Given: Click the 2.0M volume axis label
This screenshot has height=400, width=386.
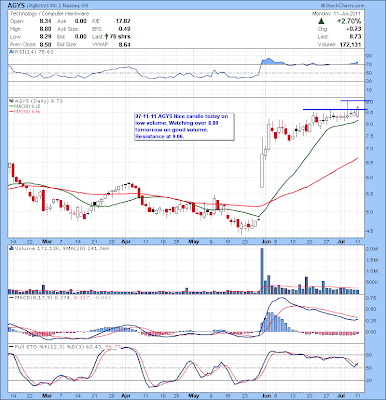Looking at the screenshot, I should tap(372, 250).
